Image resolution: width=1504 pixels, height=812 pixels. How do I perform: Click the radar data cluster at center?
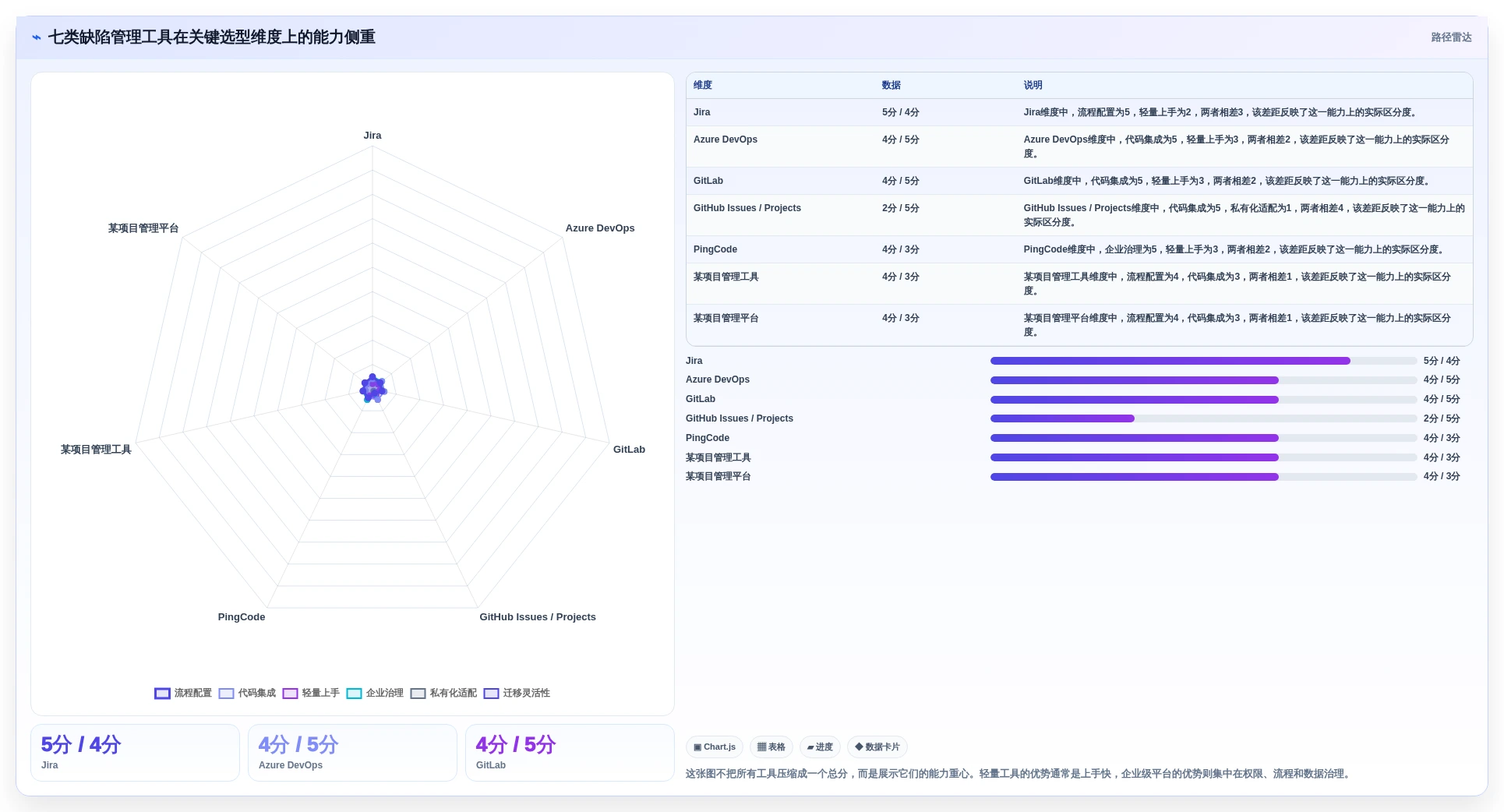373,388
